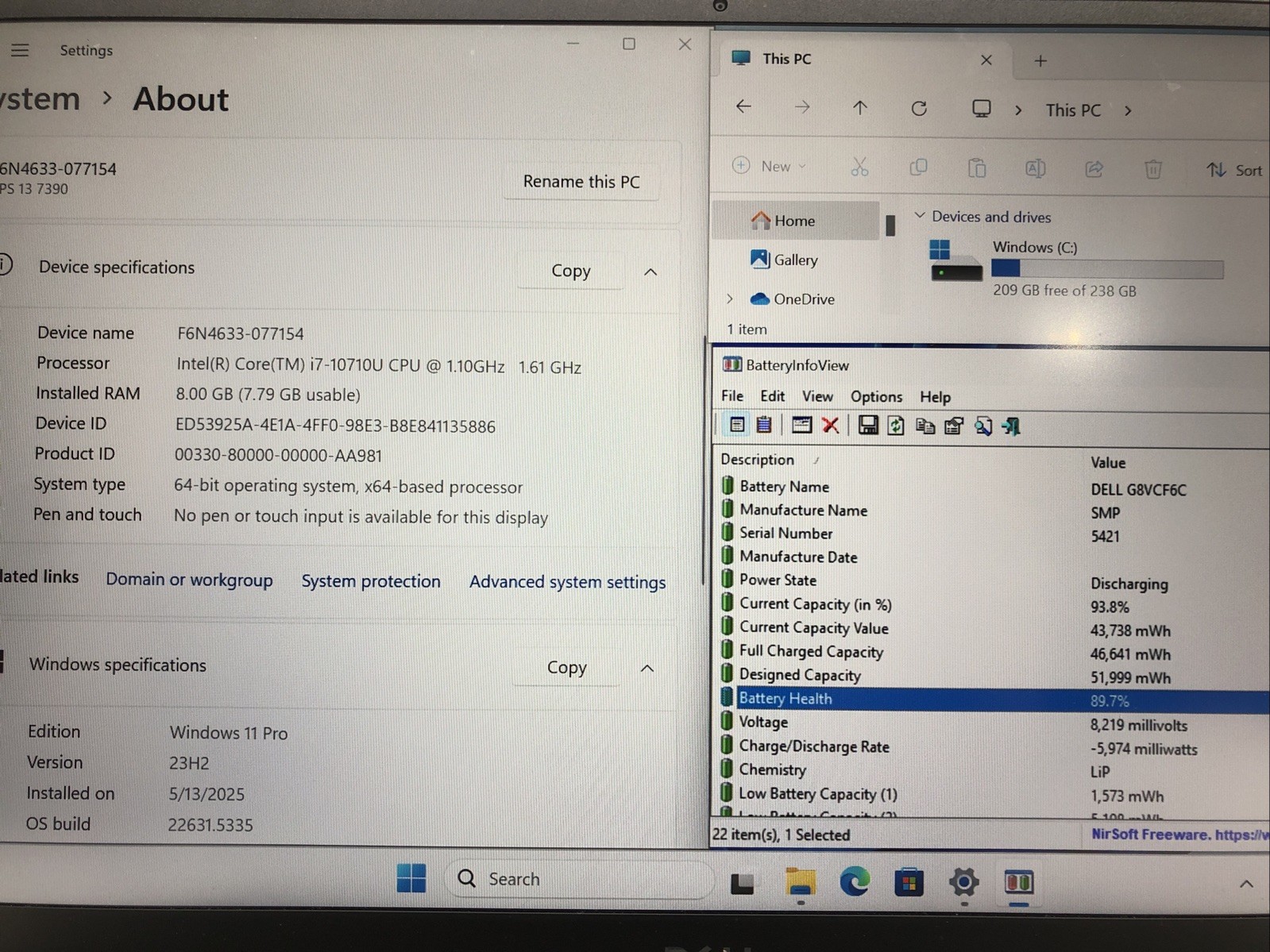Navigate up one folder level
Screen dimensions: 1270x952
coord(860,107)
